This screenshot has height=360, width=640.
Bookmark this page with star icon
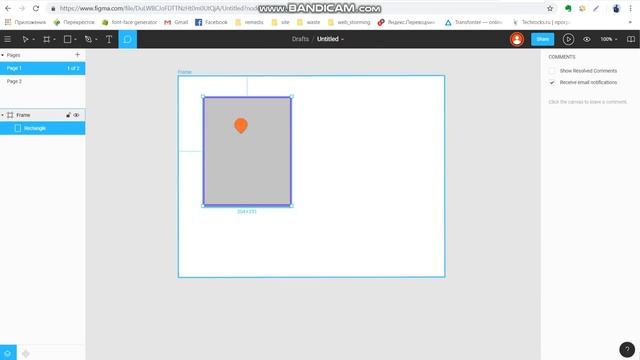(x=550, y=8)
